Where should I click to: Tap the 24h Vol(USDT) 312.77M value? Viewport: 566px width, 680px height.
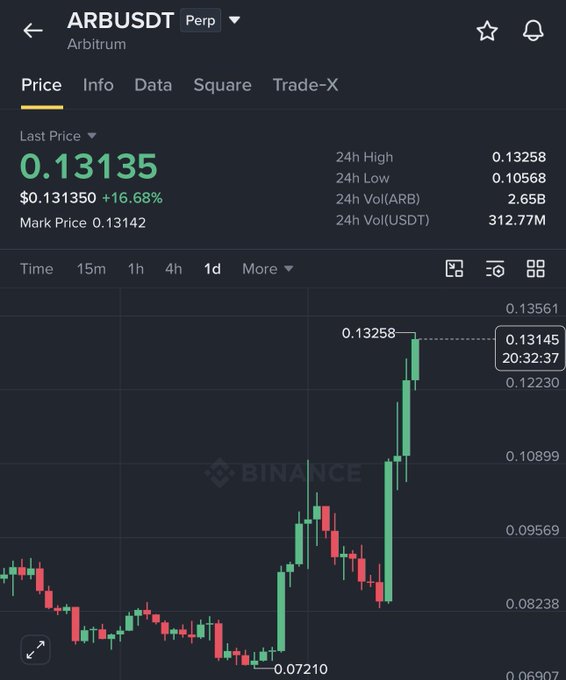click(x=517, y=220)
